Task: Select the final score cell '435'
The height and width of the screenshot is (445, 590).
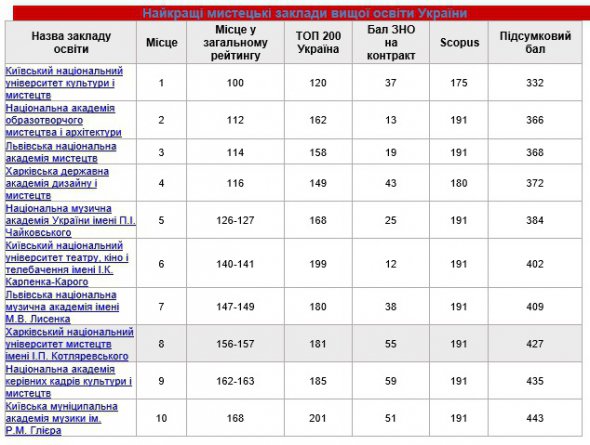Action: coord(535,381)
